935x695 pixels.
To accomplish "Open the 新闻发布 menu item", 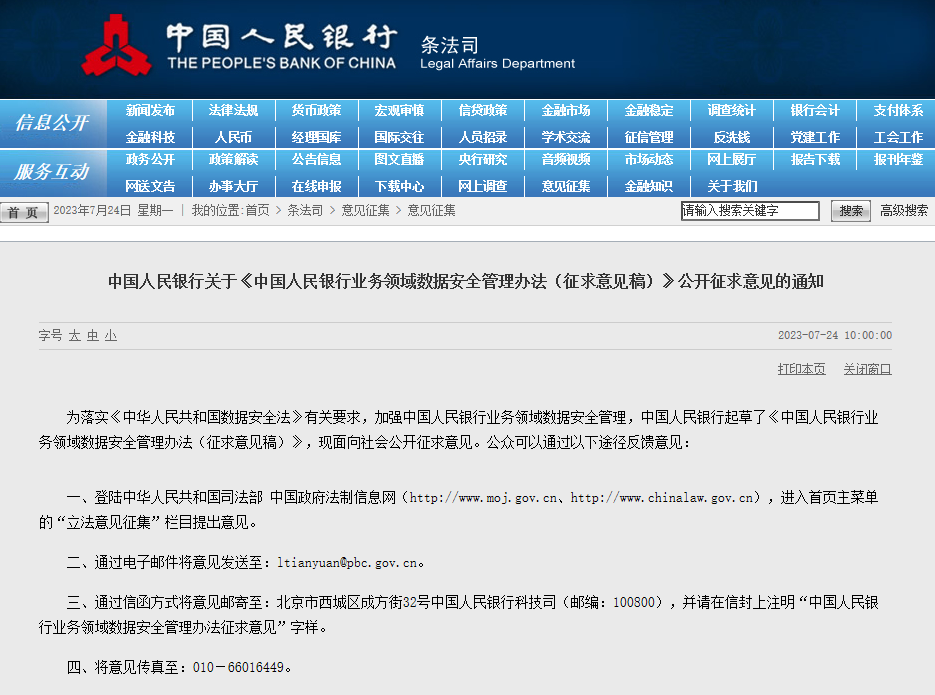I will click(x=150, y=111).
